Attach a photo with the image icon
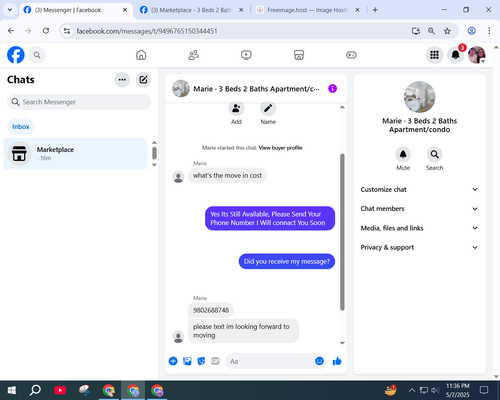 tap(187, 361)
